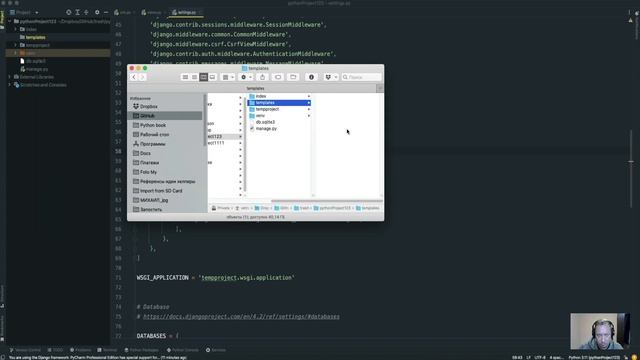Switch to the settings.py editor tab
The image size is (640, 360).
coord(186,13)
